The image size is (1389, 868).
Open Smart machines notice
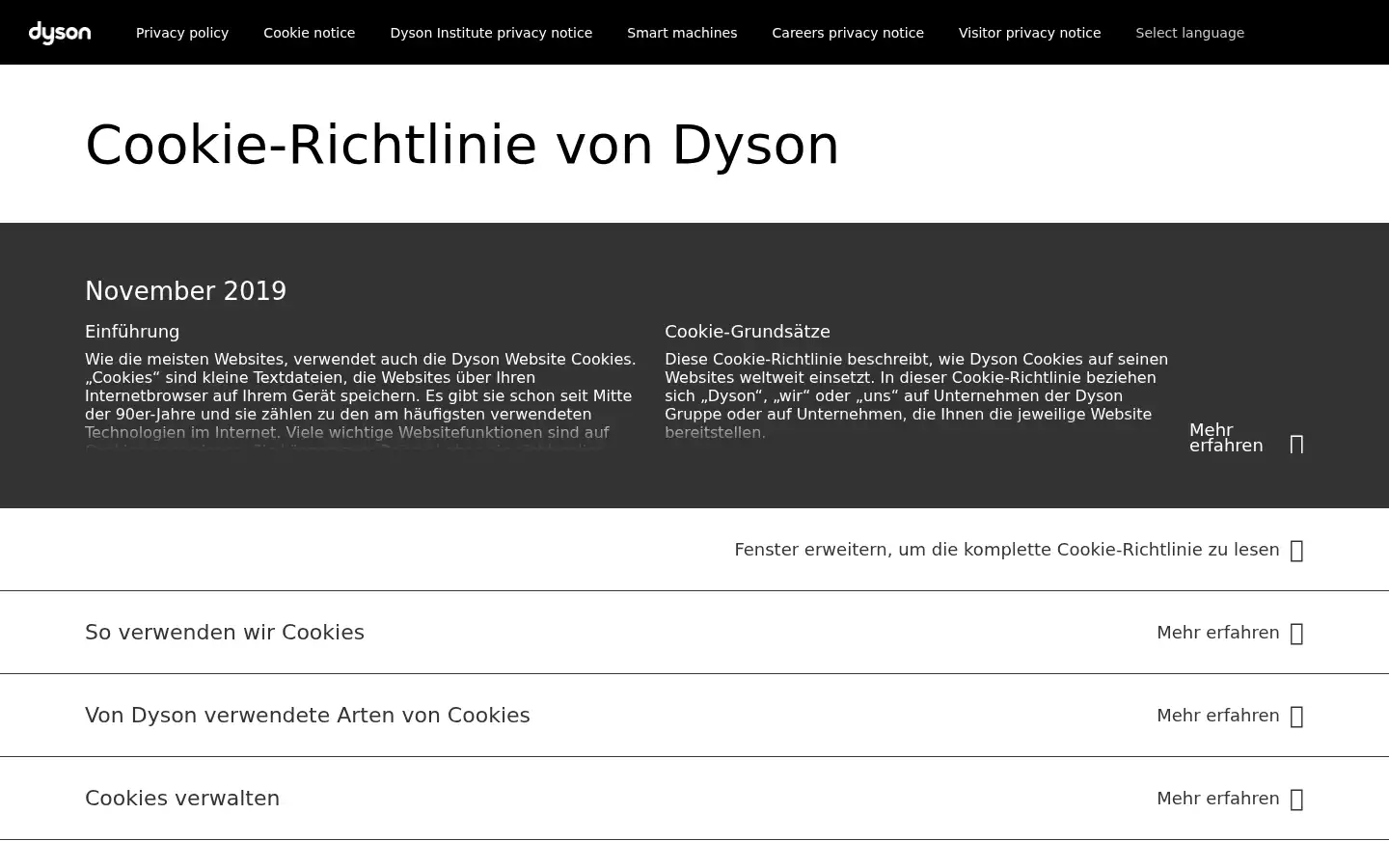click(x=682, y=33)
